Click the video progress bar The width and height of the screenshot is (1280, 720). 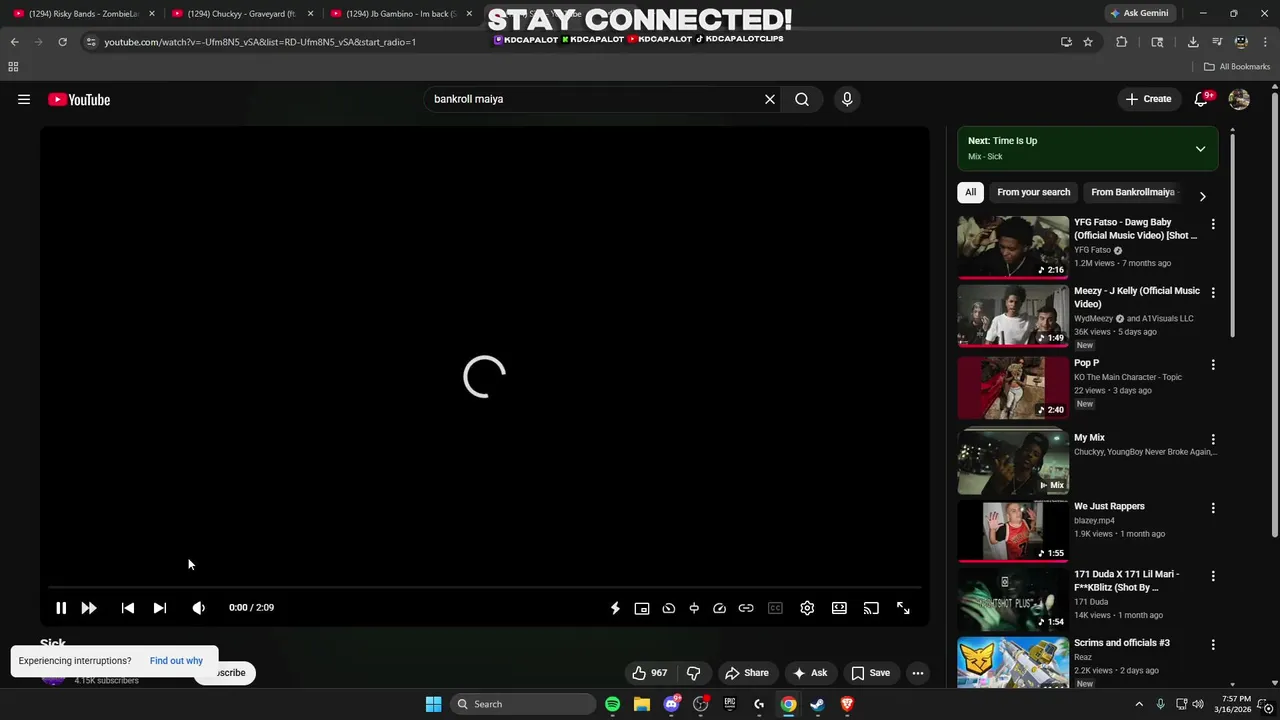click(x=485, y=587)
